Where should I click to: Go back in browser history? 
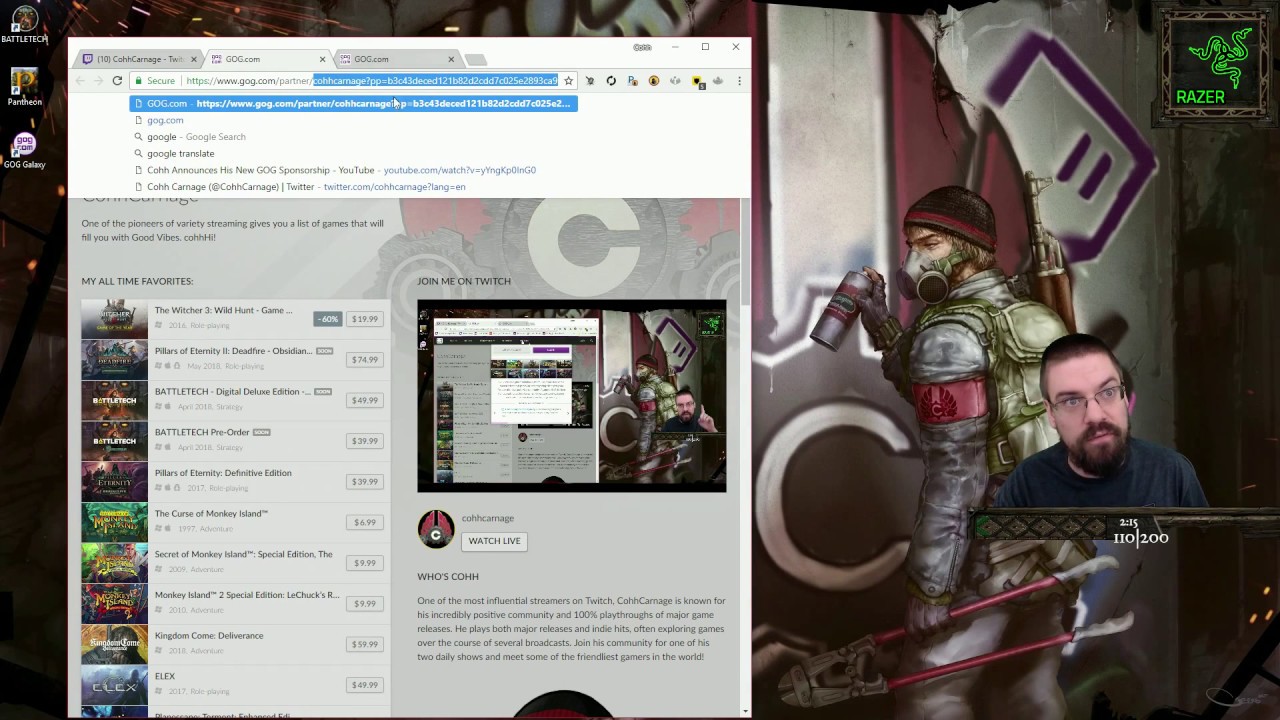pos(80,81)
